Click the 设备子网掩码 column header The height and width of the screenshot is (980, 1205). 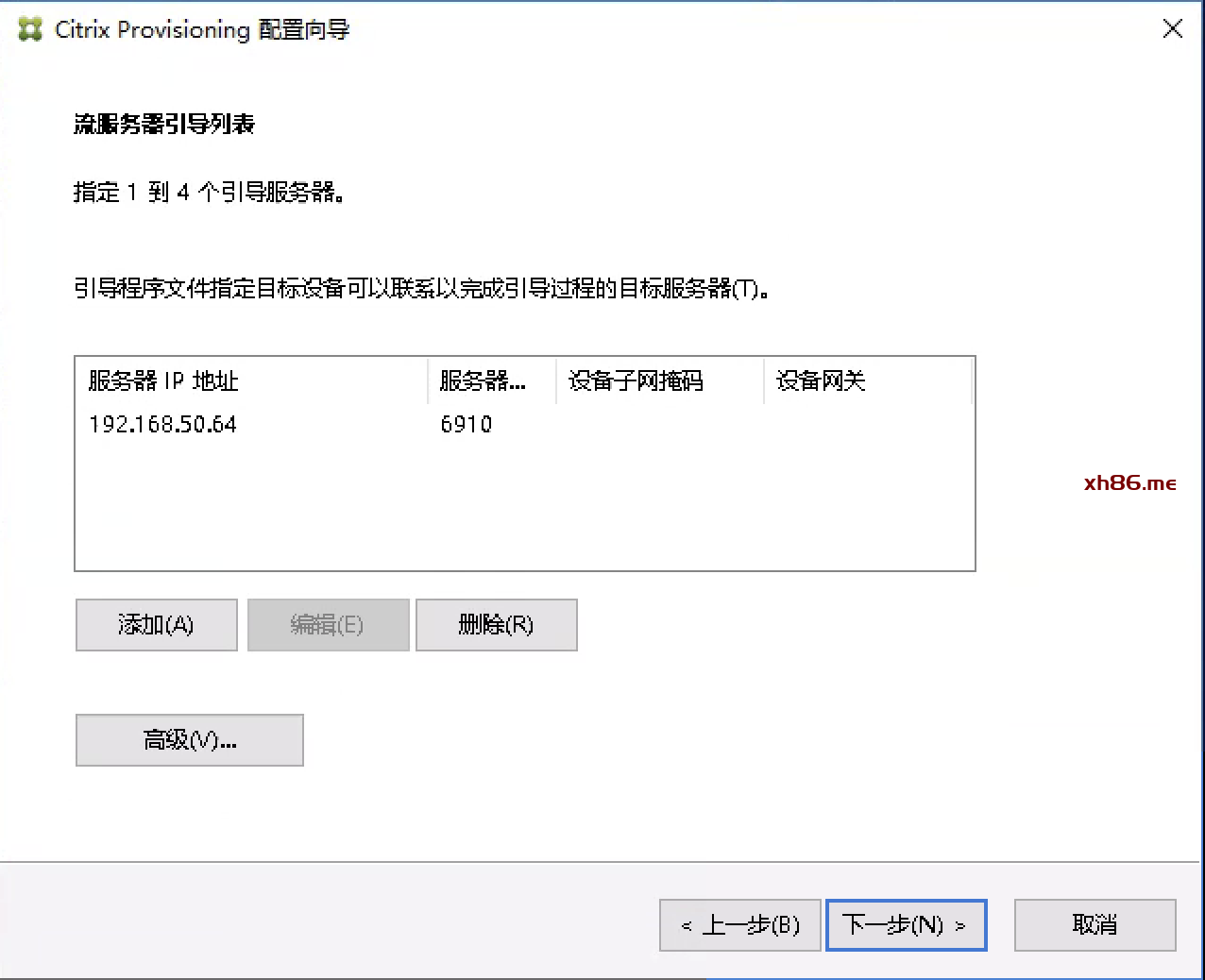(x=659, y=380)
